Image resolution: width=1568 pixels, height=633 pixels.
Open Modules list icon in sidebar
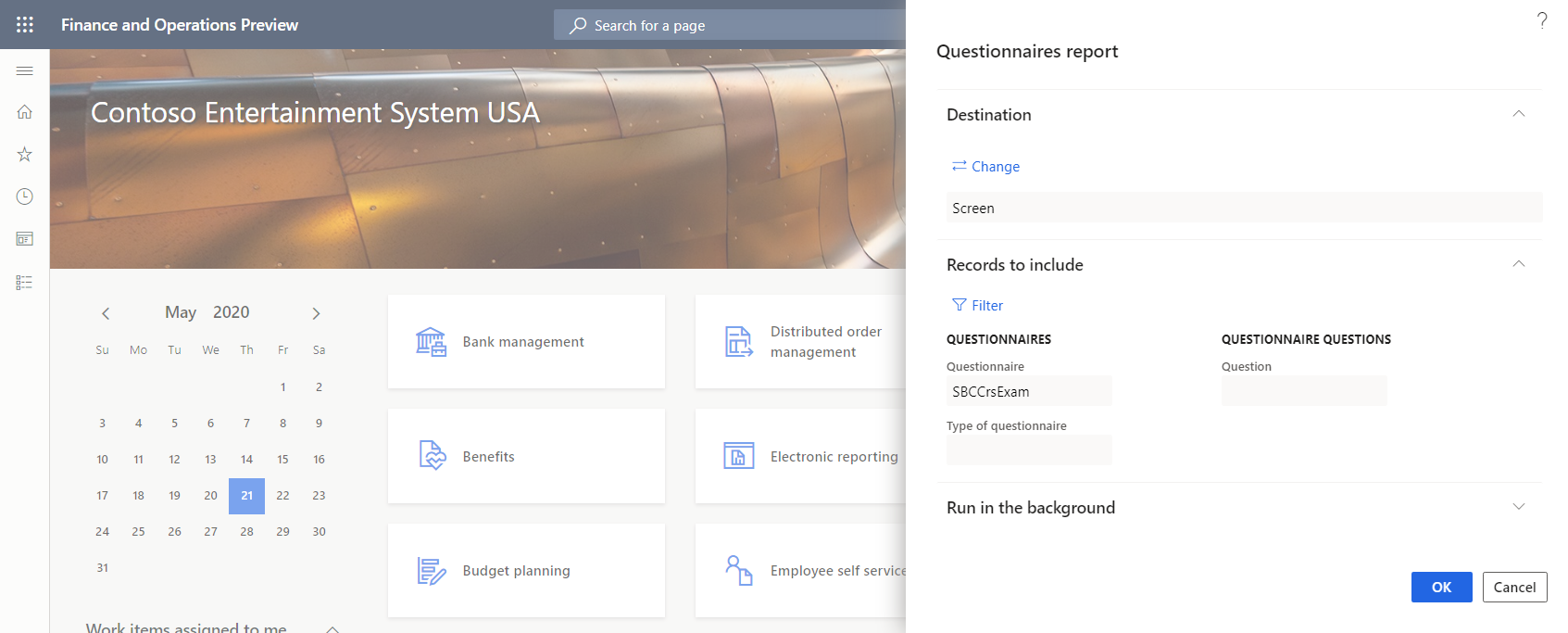click(25, 283)
